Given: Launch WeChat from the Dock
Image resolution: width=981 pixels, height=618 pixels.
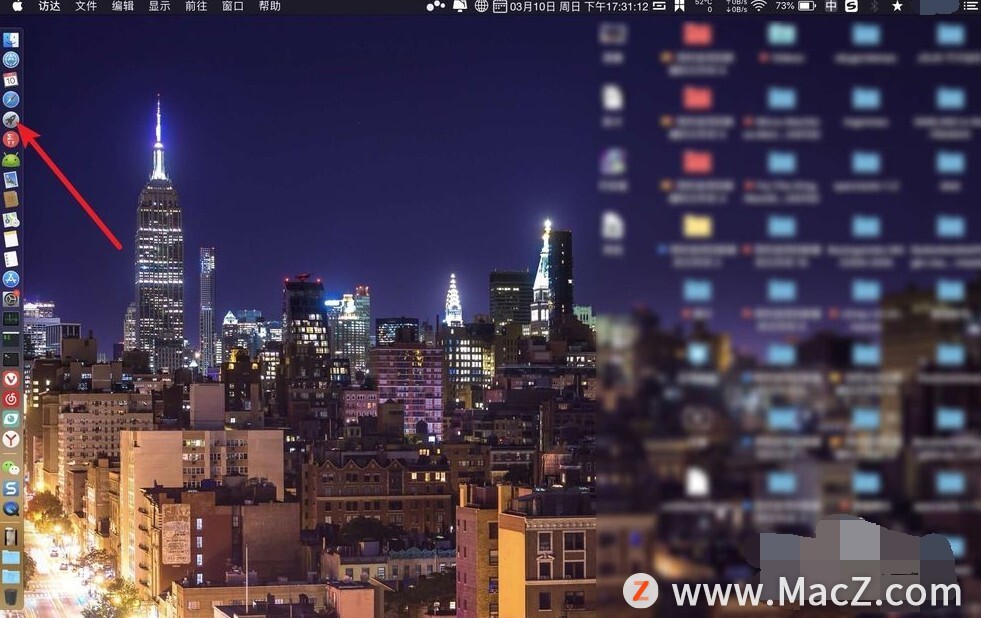Looking at the screenshot, I should 11,467.
